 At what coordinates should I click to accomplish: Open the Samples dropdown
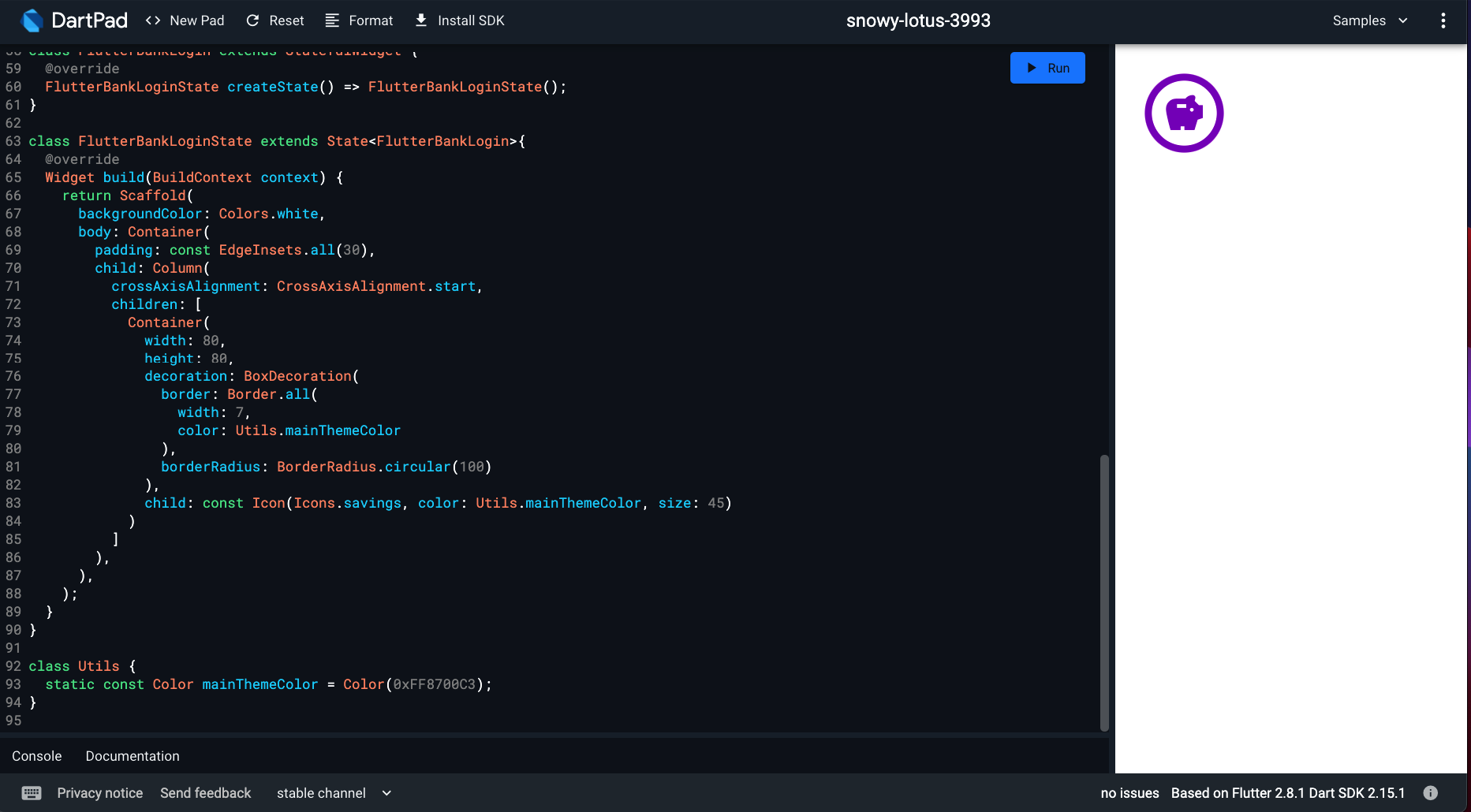1370,20
